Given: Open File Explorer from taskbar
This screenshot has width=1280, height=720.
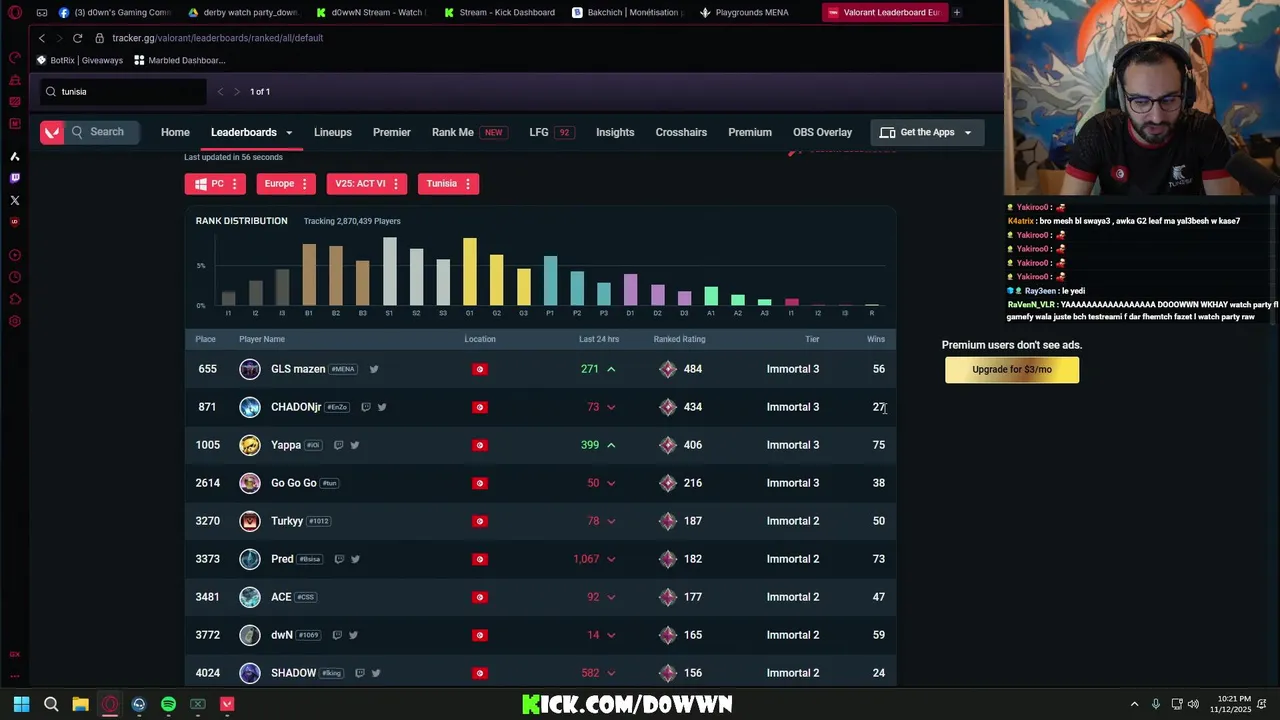Looking at the screenshot, I should pos(80,704).
